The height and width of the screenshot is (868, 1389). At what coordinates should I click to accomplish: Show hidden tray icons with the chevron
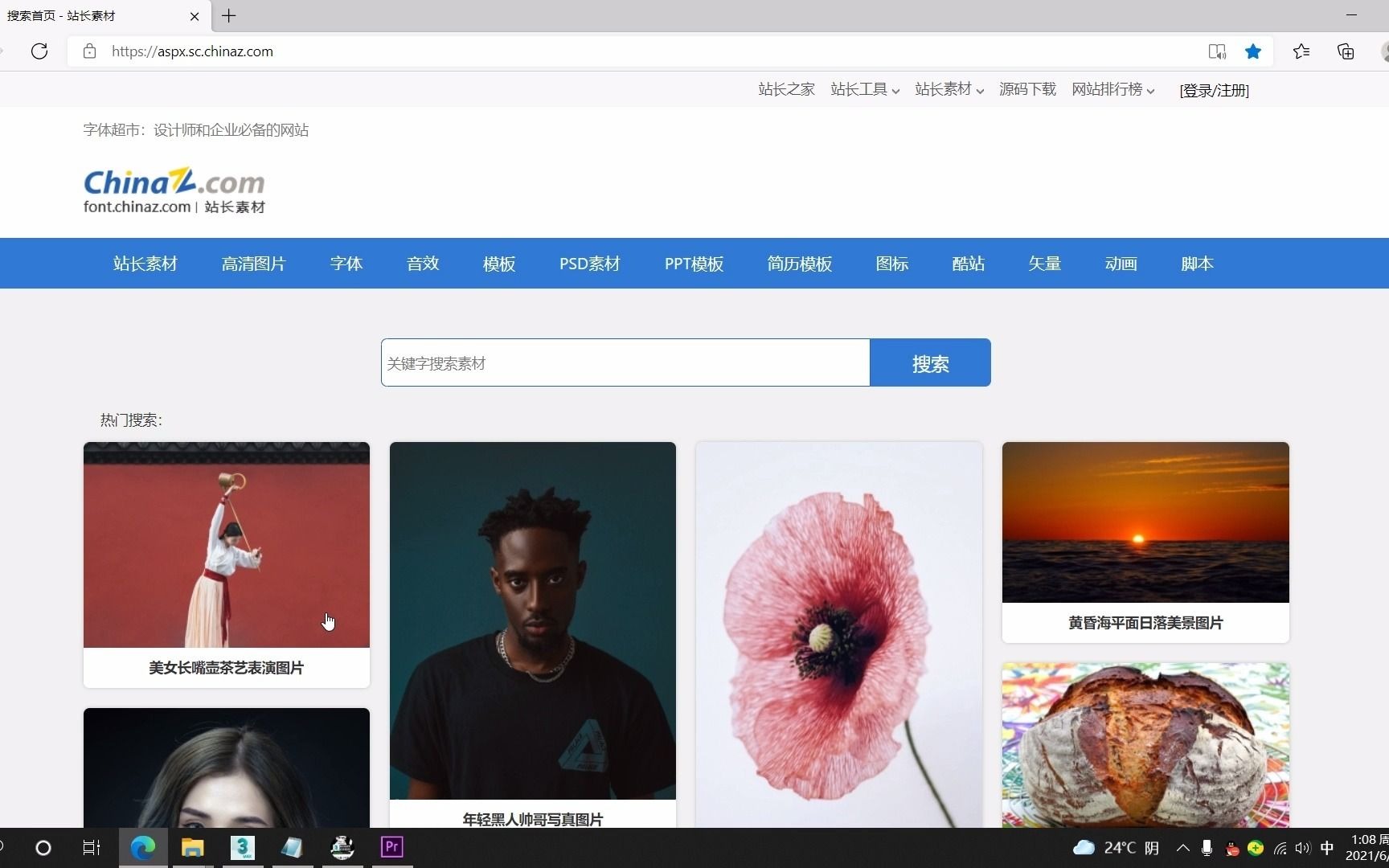tap(1182, 848)
